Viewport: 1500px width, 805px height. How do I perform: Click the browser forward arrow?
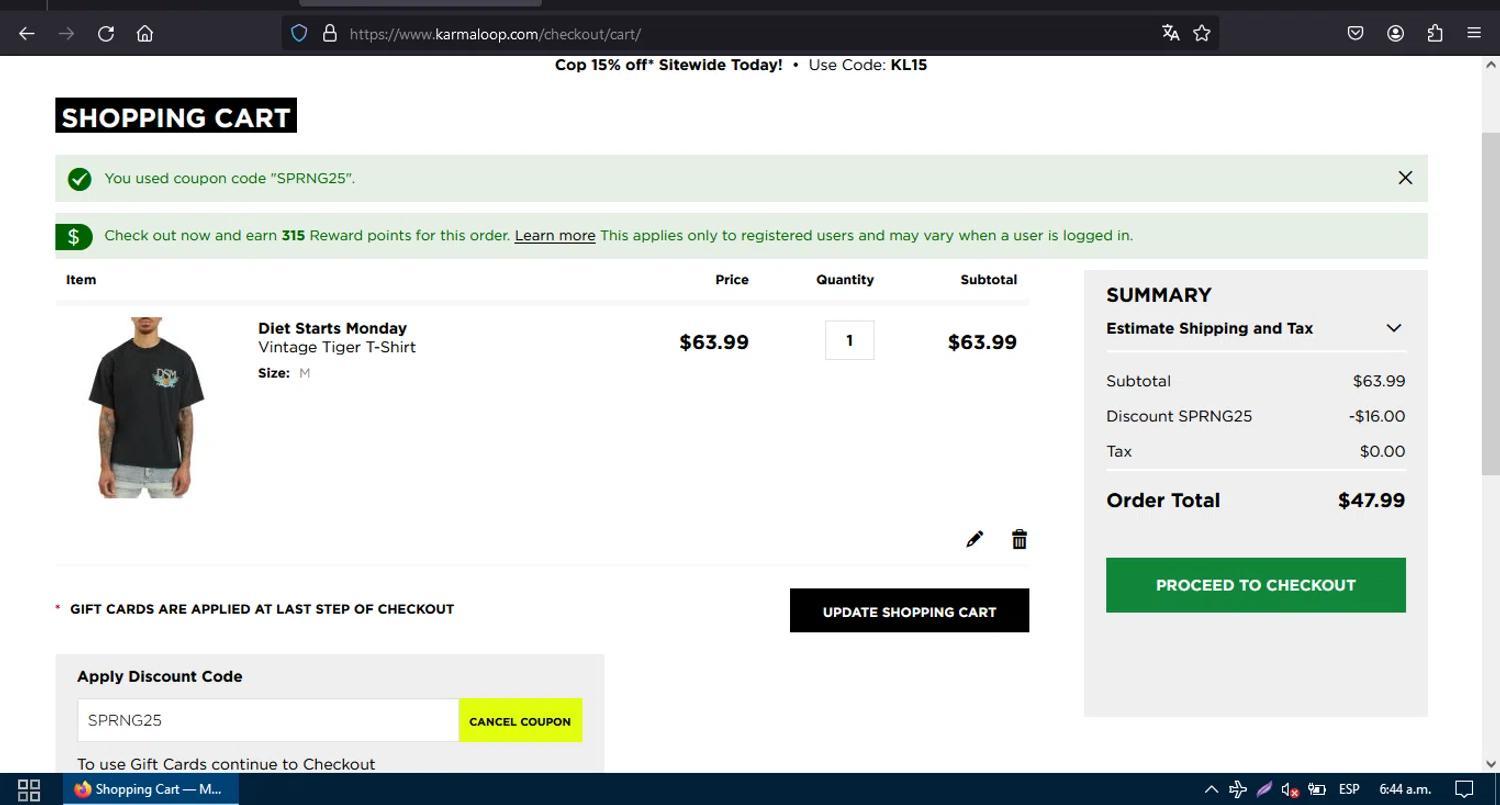(x=66, y=33)
